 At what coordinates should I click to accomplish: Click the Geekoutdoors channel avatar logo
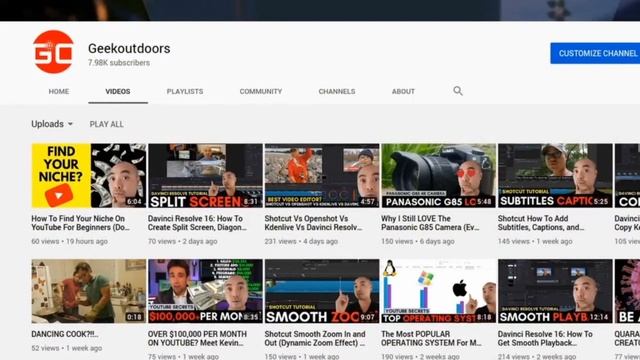pyautogui.click(x=53, y=52)
